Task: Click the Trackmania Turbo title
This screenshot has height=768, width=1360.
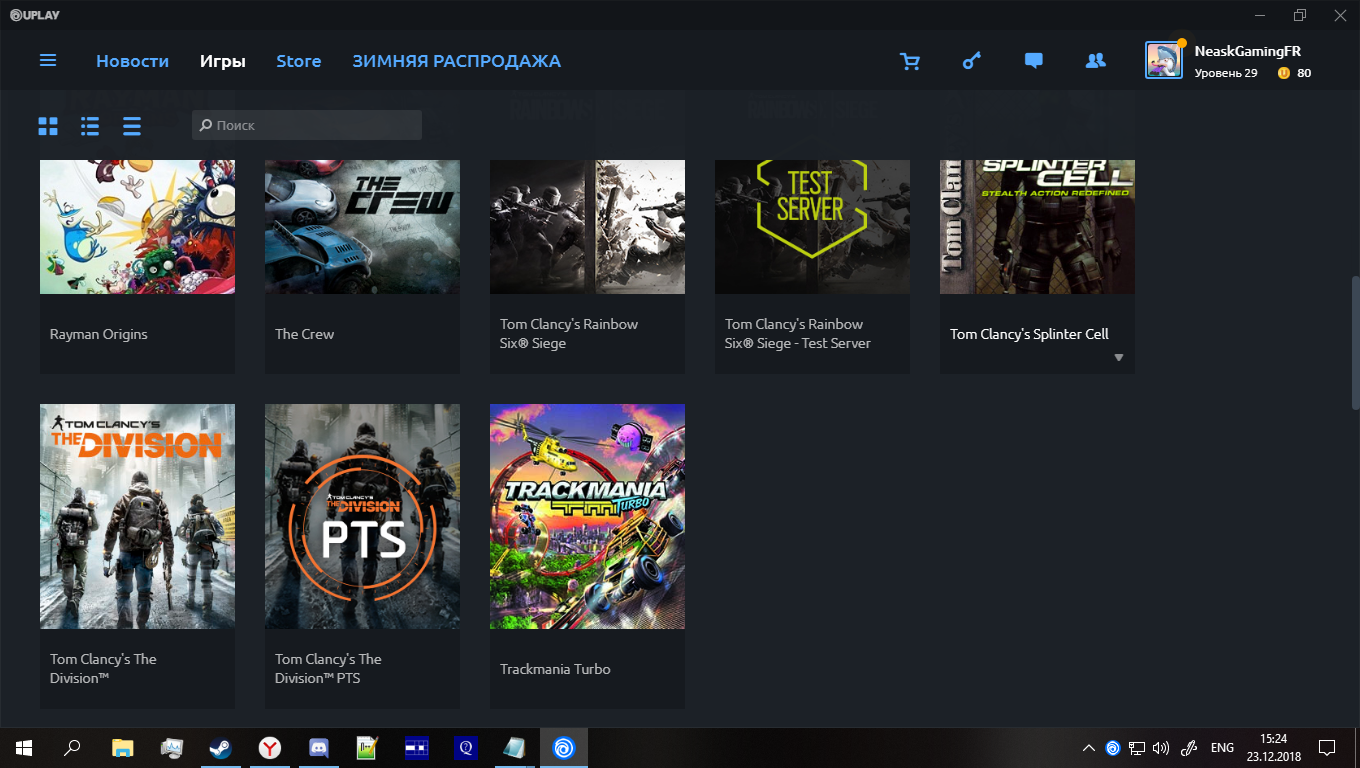Action: tap(555, 669)
